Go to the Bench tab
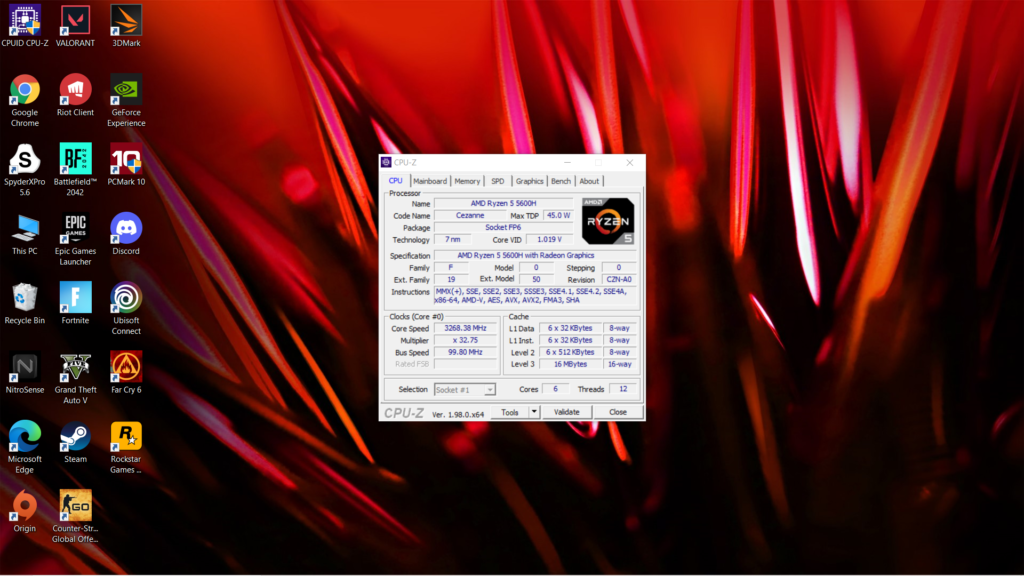 point(560,181)
